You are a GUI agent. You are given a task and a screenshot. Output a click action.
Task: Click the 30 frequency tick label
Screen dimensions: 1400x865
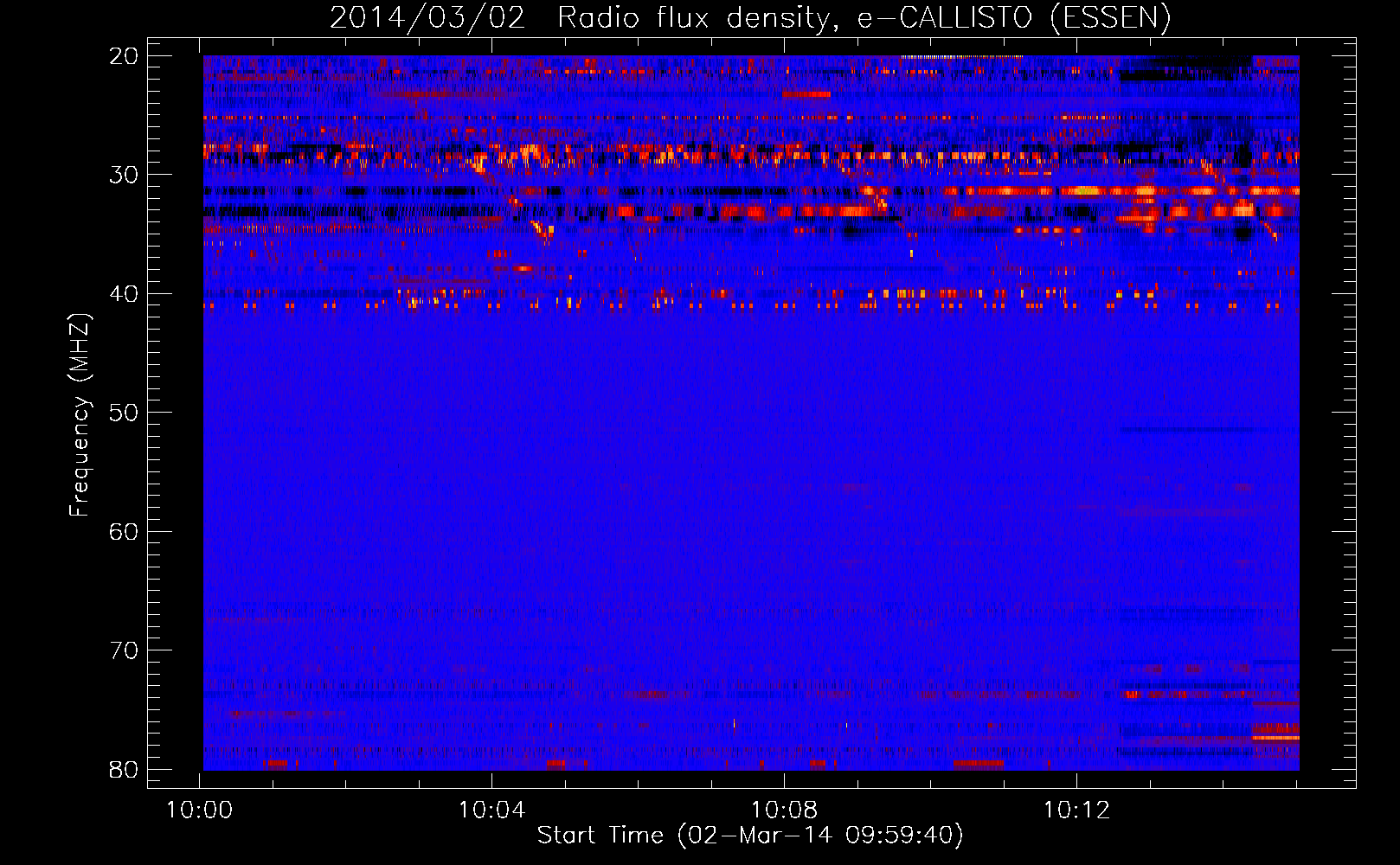pos(124,175)
